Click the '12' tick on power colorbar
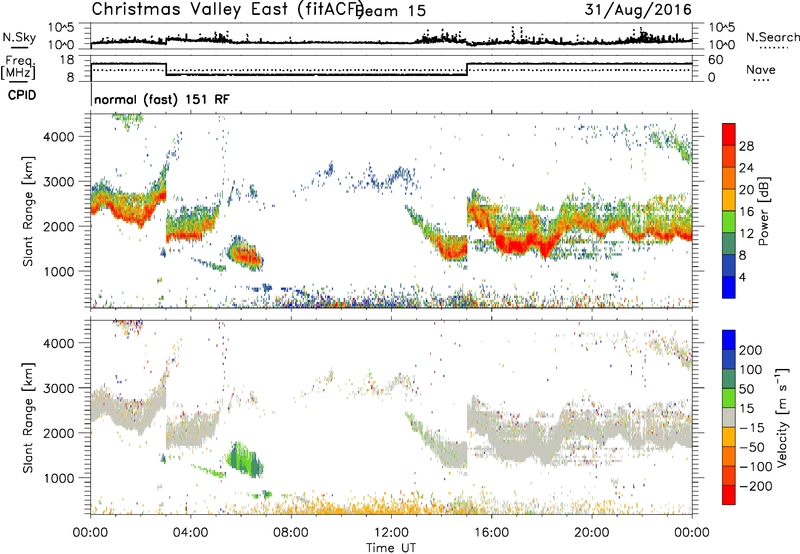Screen dimensions: 800x554 pos(746,234)
